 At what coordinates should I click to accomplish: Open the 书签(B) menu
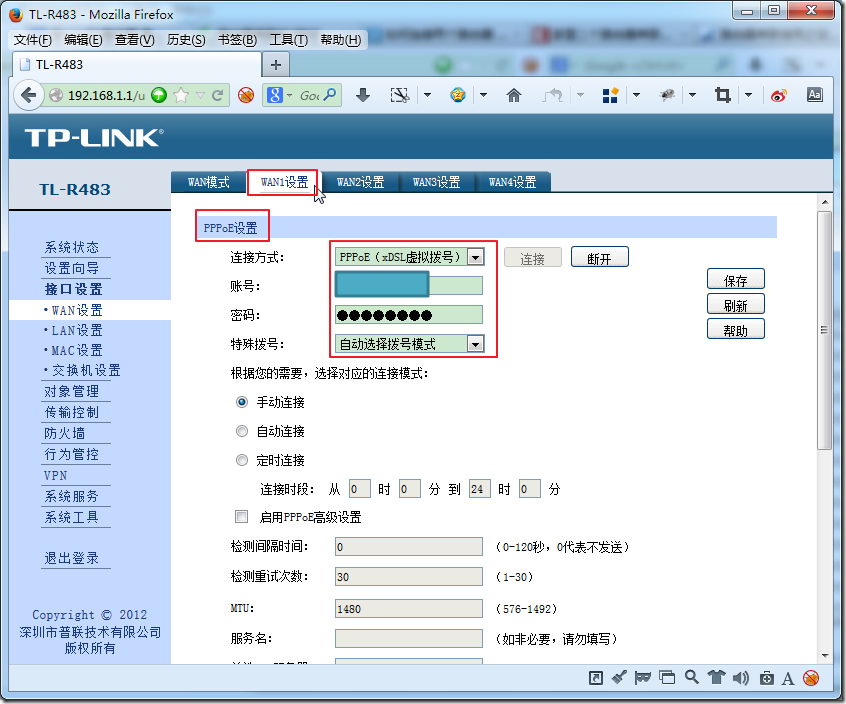[x=237, y=40]
